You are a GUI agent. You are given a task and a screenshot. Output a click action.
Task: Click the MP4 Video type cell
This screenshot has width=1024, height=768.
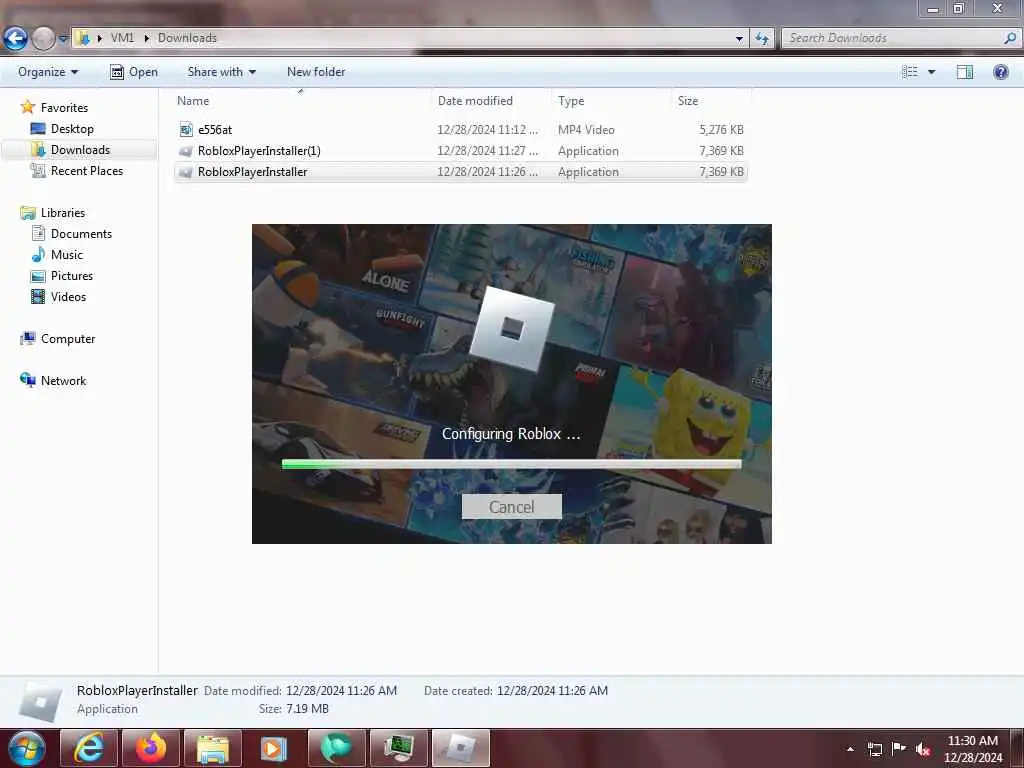(586, 129)
